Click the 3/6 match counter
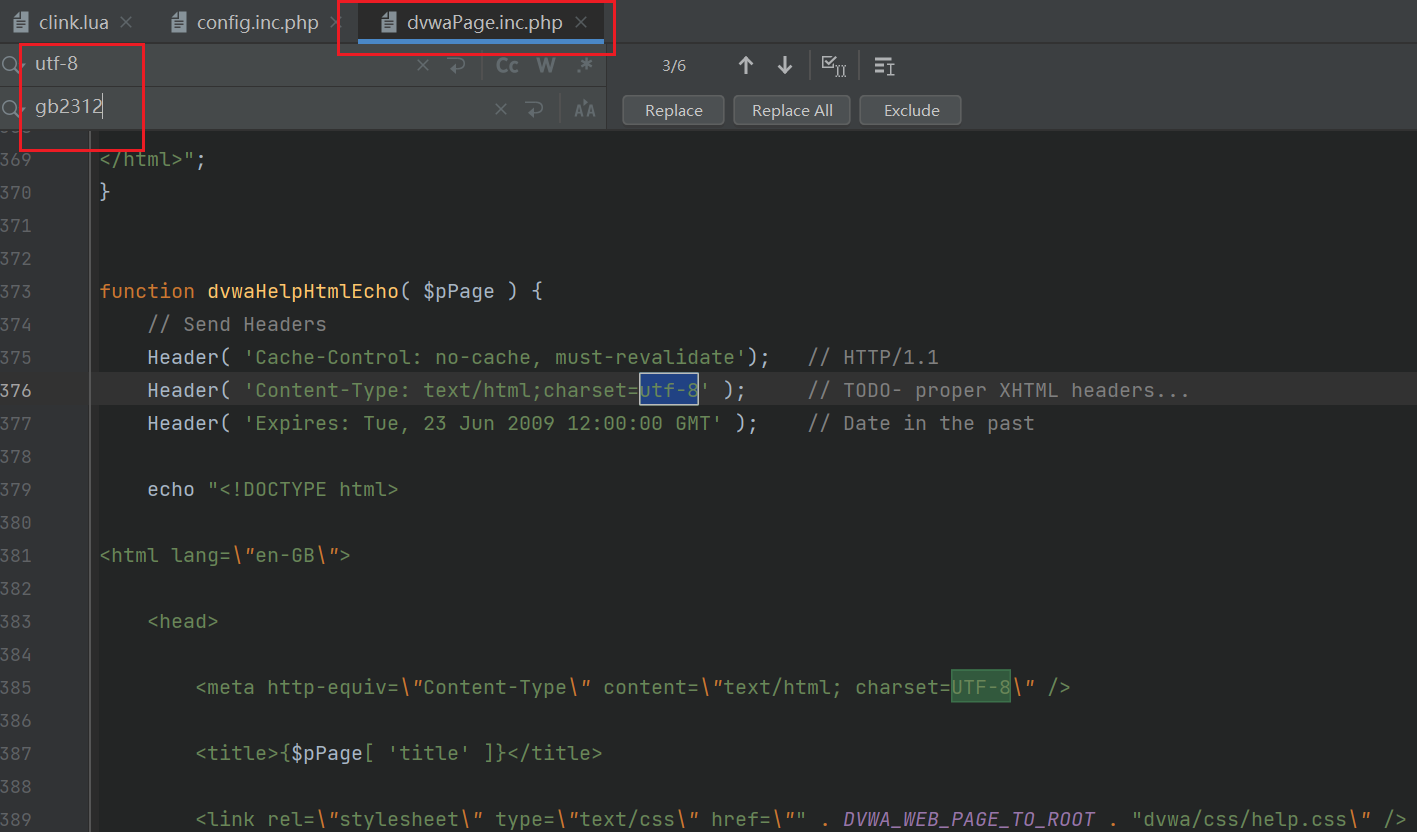The height and width of the screenshot is (832, 1417). tap(674, 66)
